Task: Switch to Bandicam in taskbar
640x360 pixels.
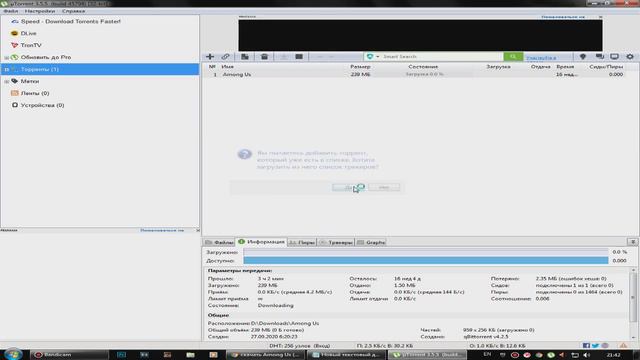Action: [70, 355]
